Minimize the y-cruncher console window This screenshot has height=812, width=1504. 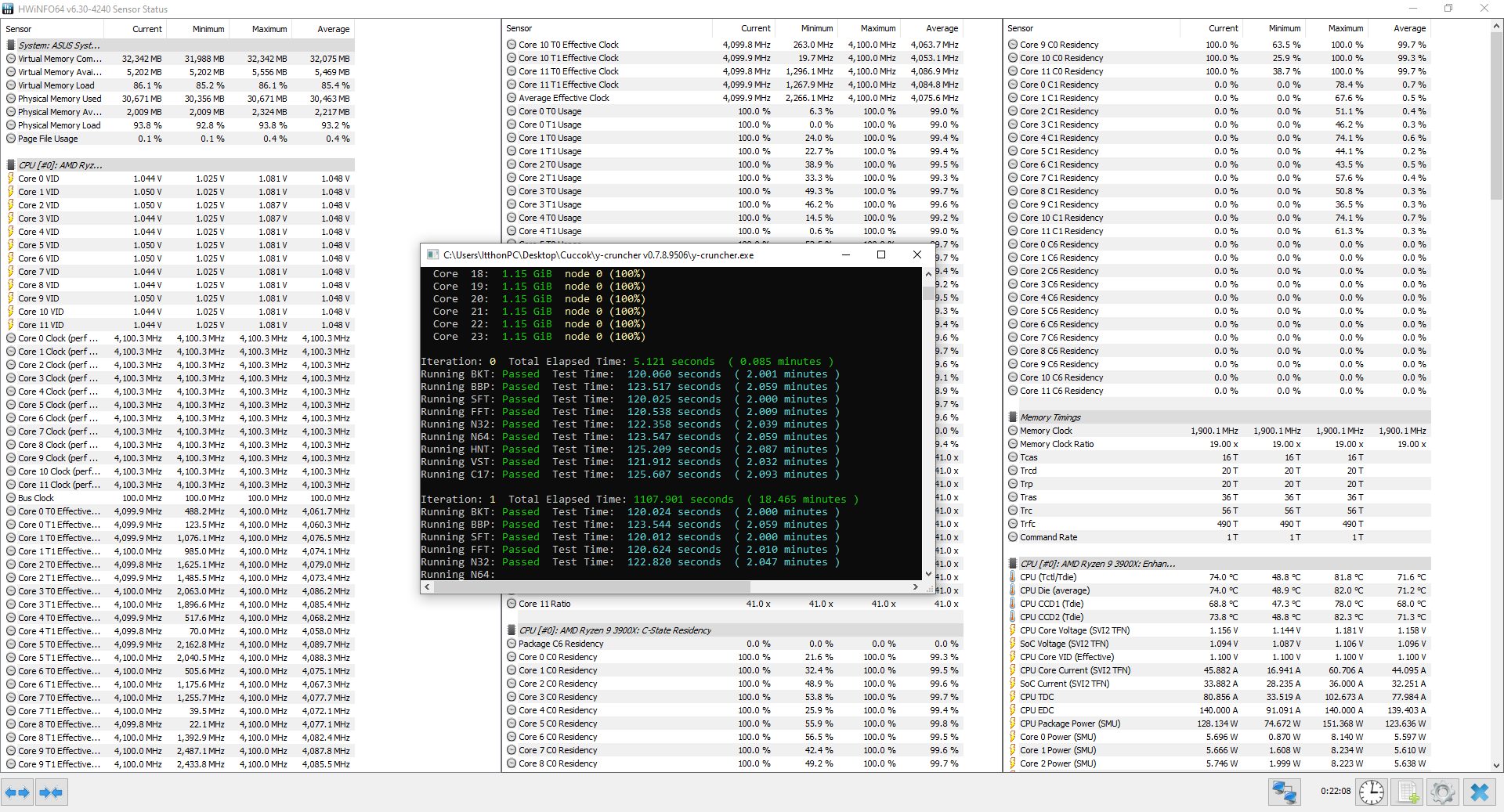tap(846, 254)
